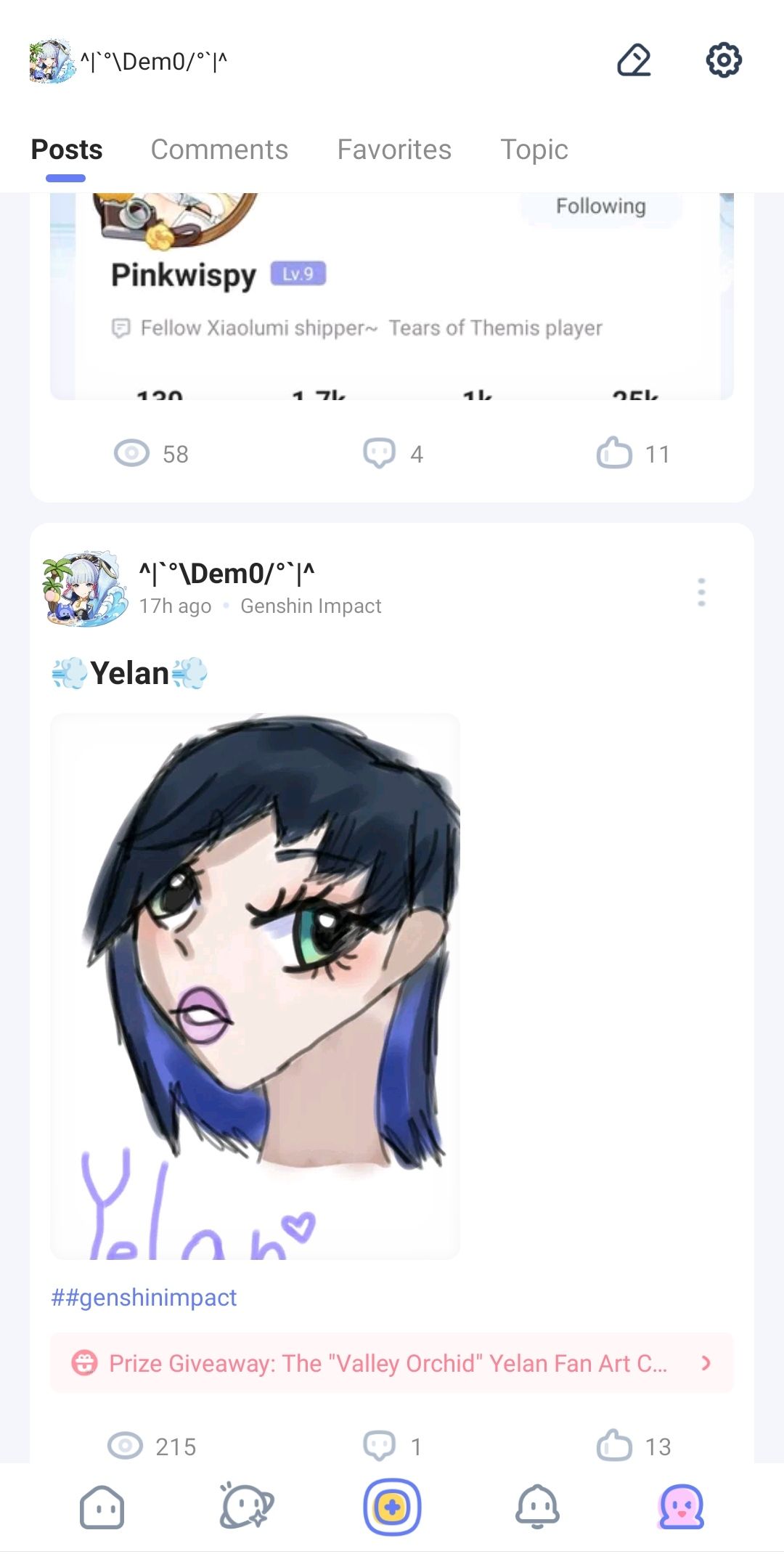Switch to the Favorites tab
Viewport: 784px width, 1554px height.
pyautogui.click(x=394, y=150)
